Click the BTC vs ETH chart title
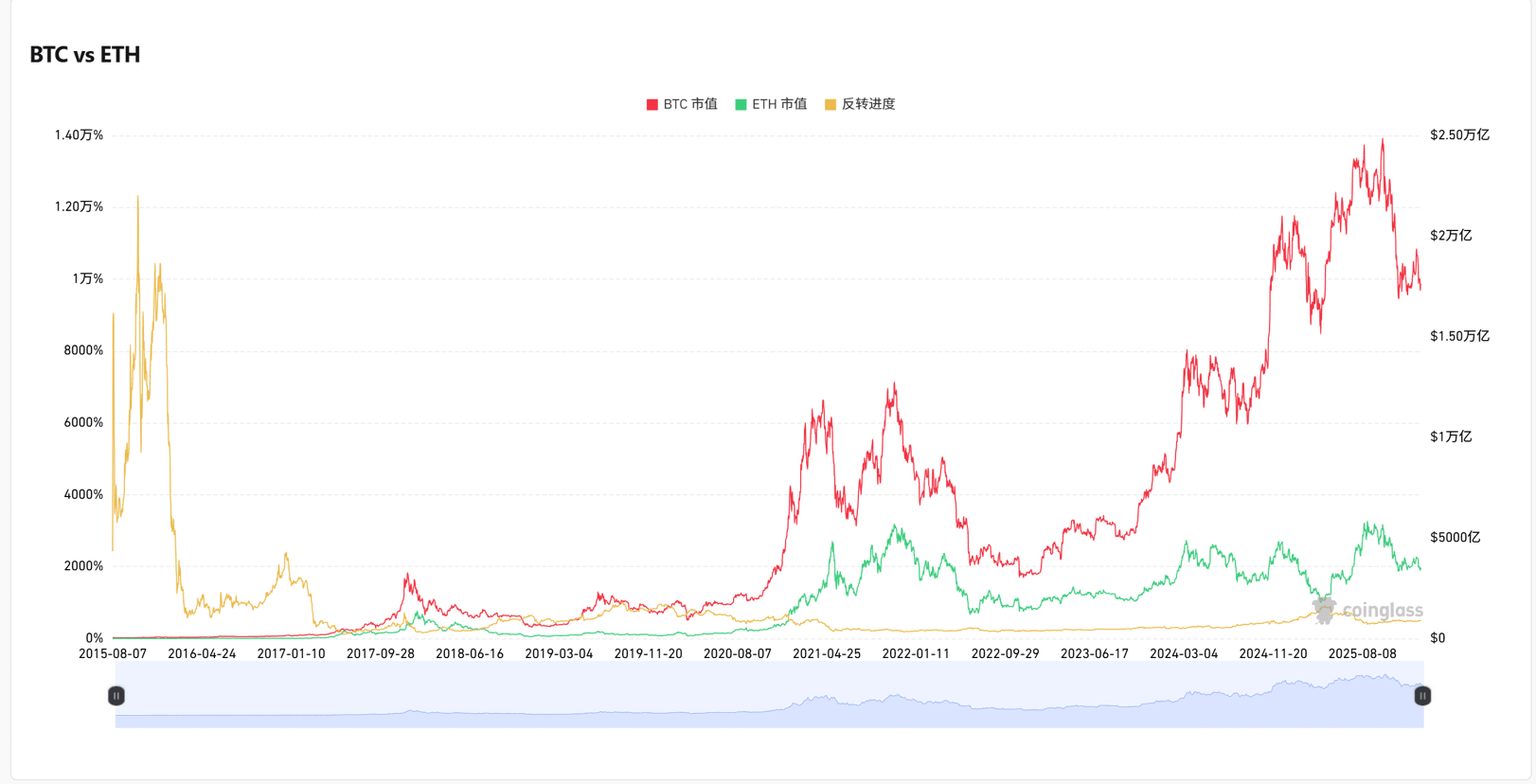 [85, 55]
